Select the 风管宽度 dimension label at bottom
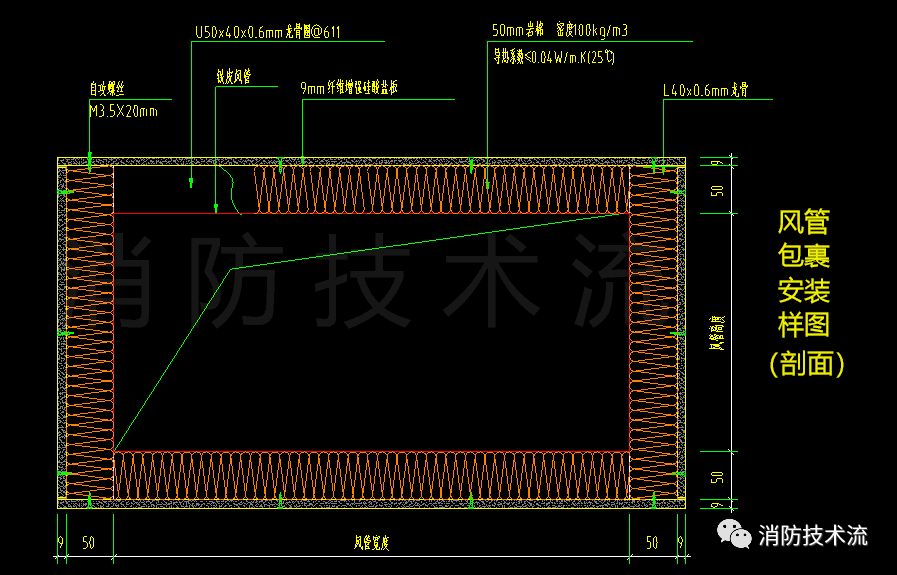 pyautogui.click(x=371, y=544)
